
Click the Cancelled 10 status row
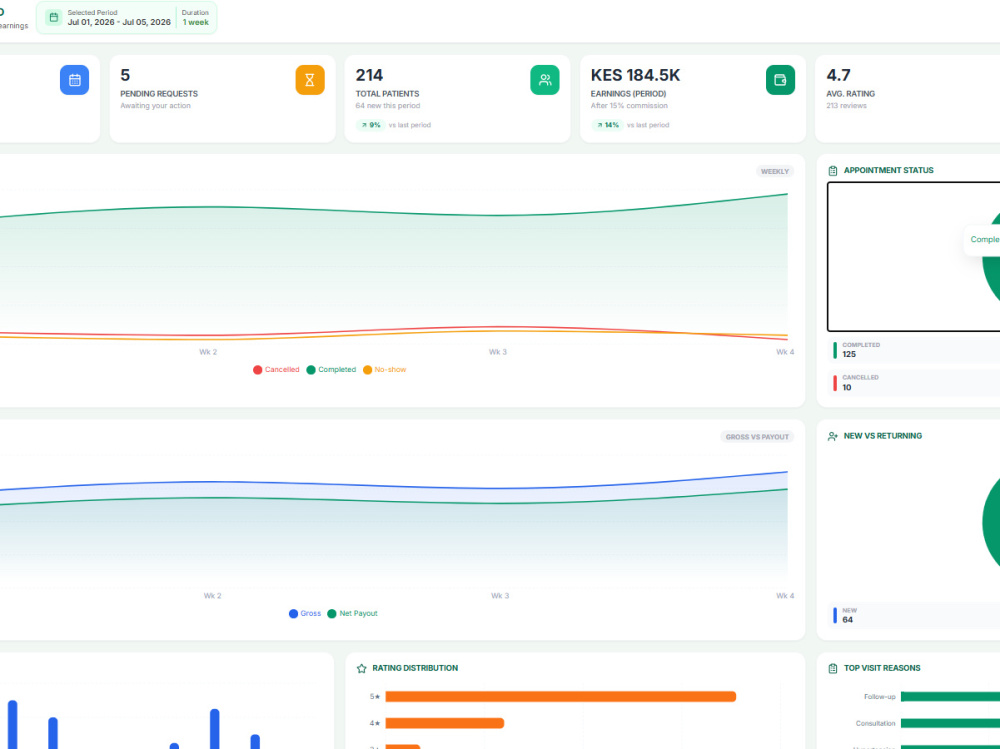(914, 383)
